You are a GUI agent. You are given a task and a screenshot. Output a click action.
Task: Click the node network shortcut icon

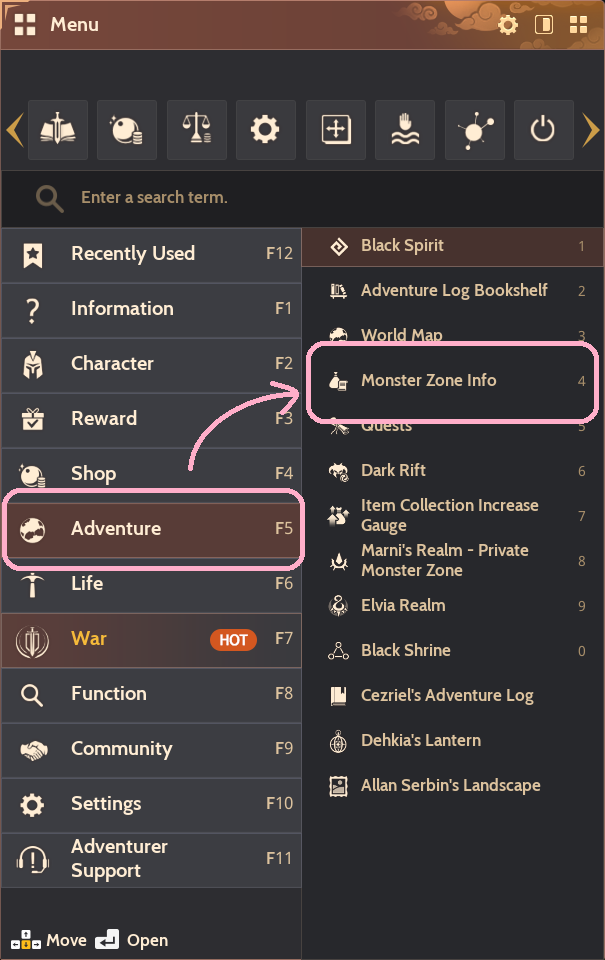(474, 129)
